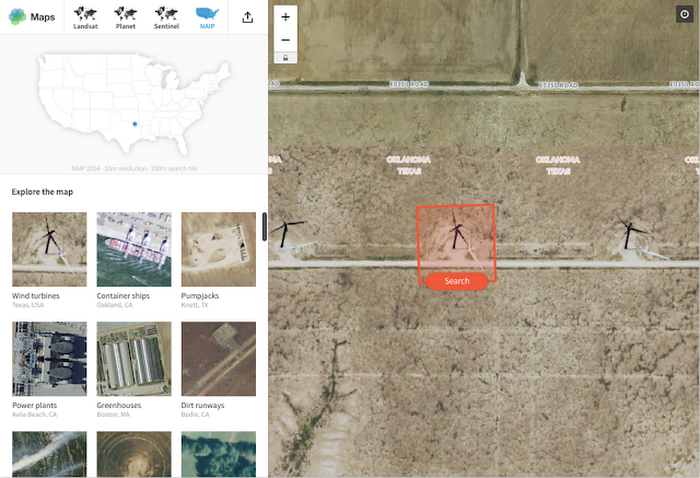700x478 pixels.
Task: Zoom in with the plus button
Action: point(286,17)
